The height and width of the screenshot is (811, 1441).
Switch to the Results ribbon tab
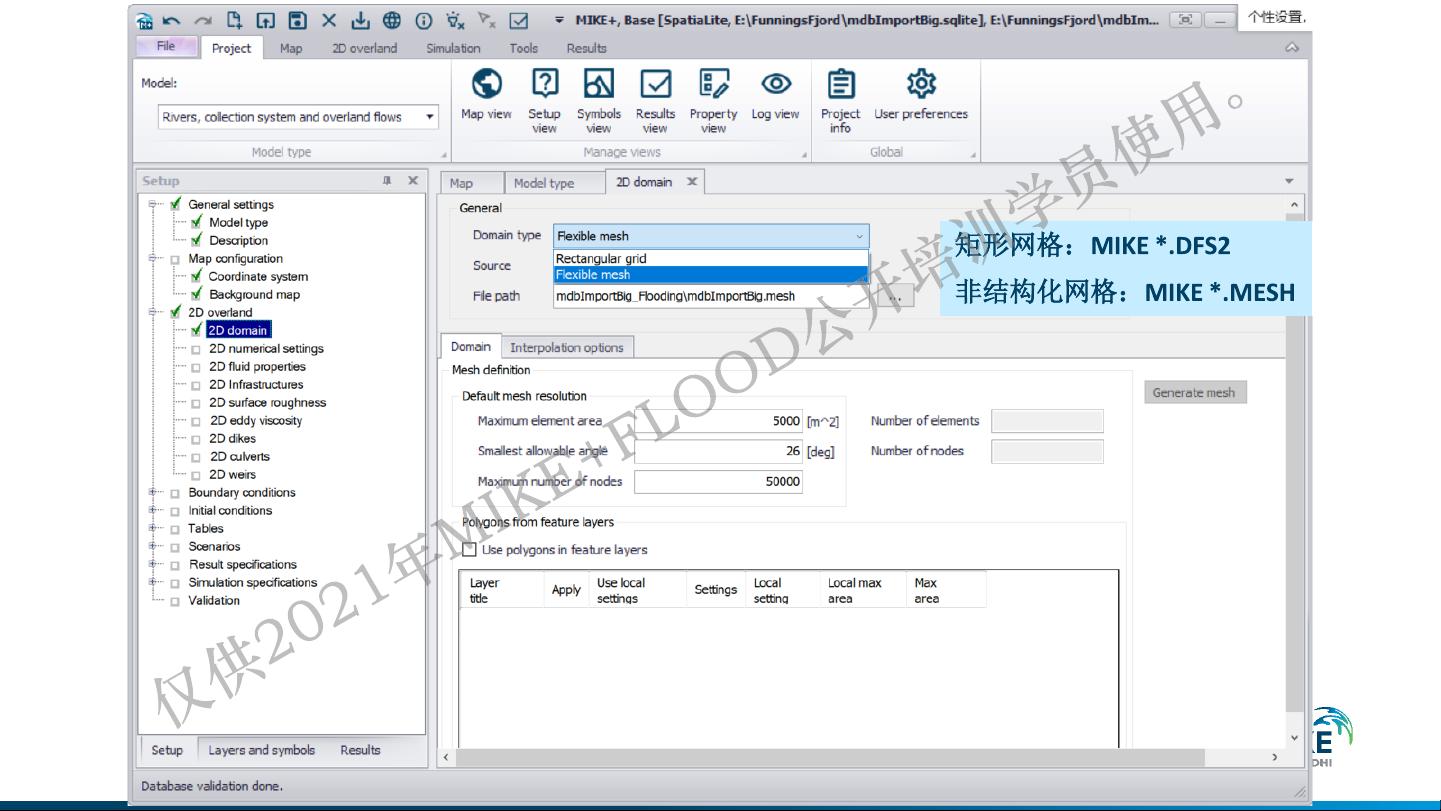click(586, 48)
